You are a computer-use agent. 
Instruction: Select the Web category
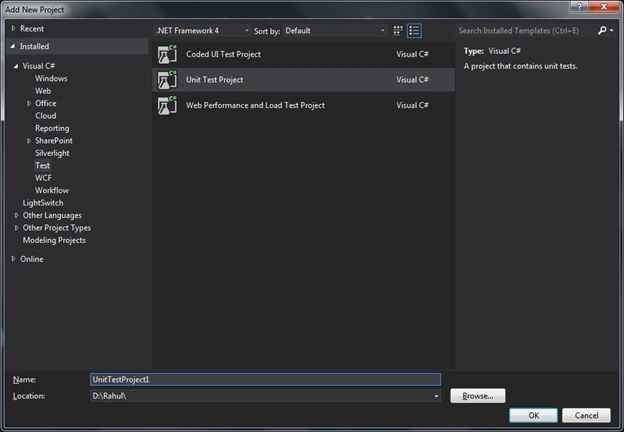tap(43, 91)
